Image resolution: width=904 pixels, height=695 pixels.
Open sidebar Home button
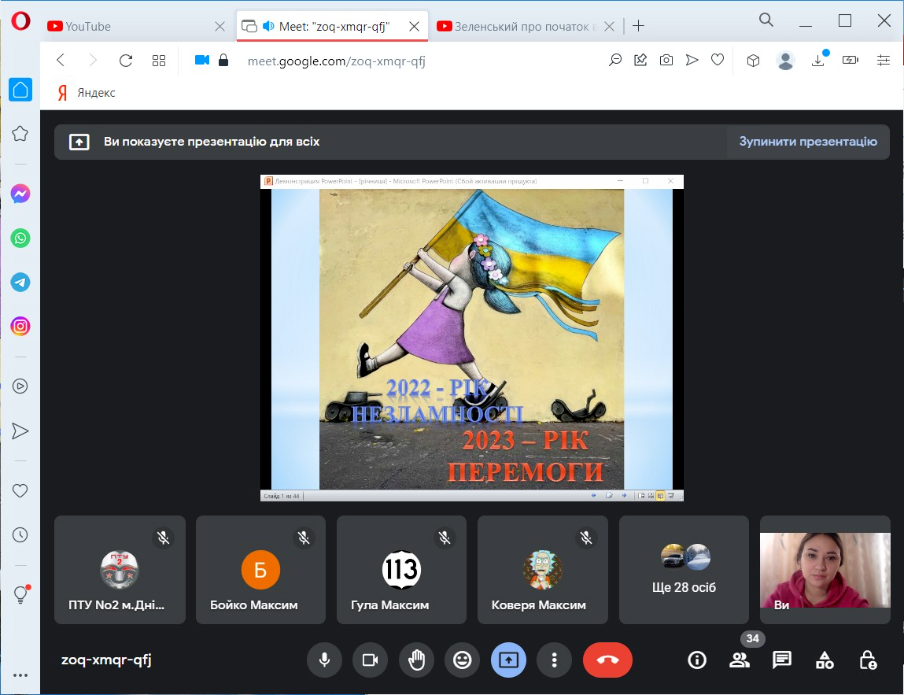[x=20, y=89]
